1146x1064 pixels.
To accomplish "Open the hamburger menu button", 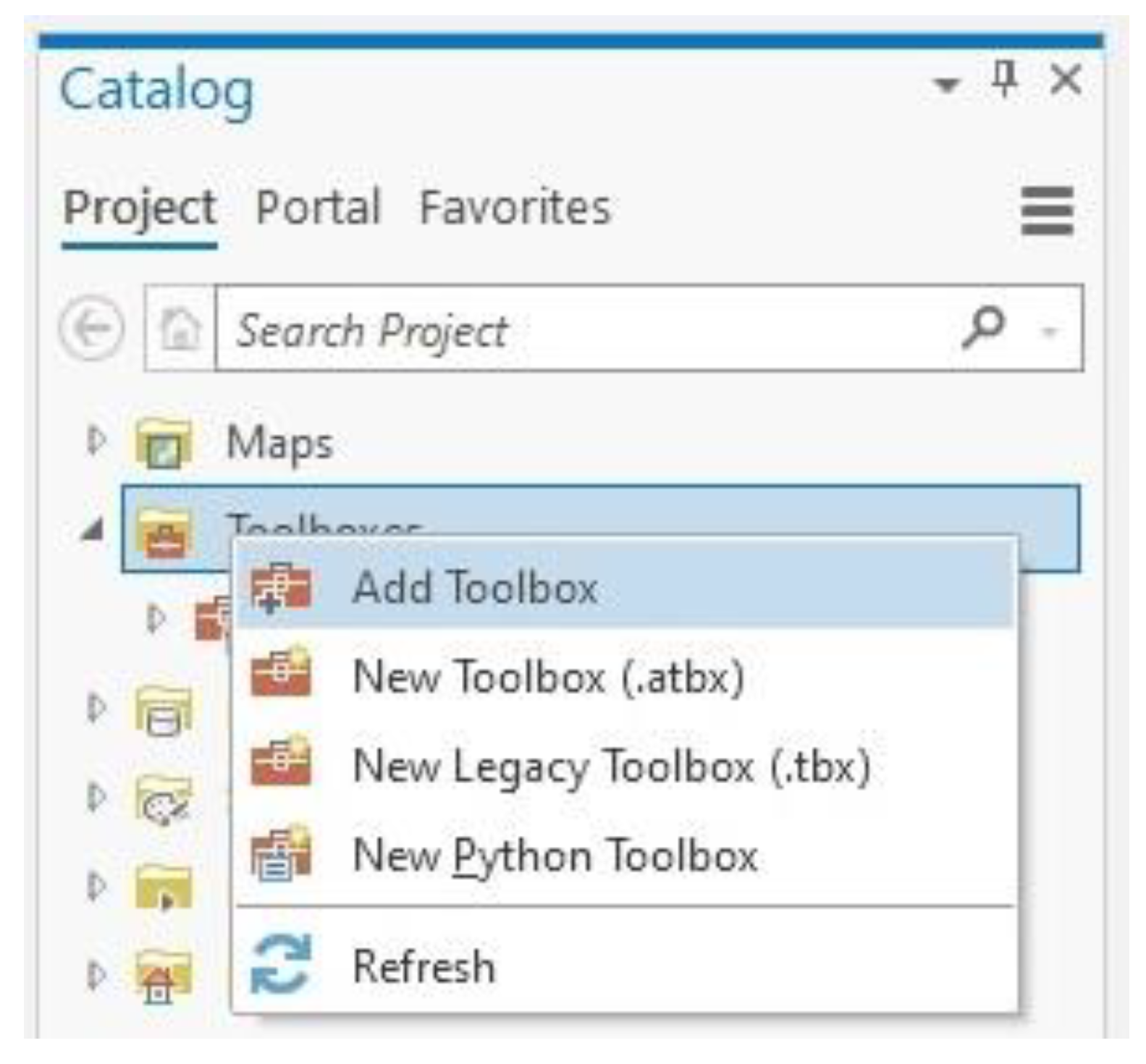I will (1046, 211).
